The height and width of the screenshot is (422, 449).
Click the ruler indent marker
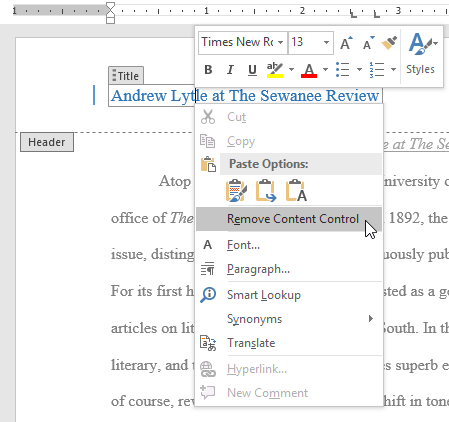(110, 13)
